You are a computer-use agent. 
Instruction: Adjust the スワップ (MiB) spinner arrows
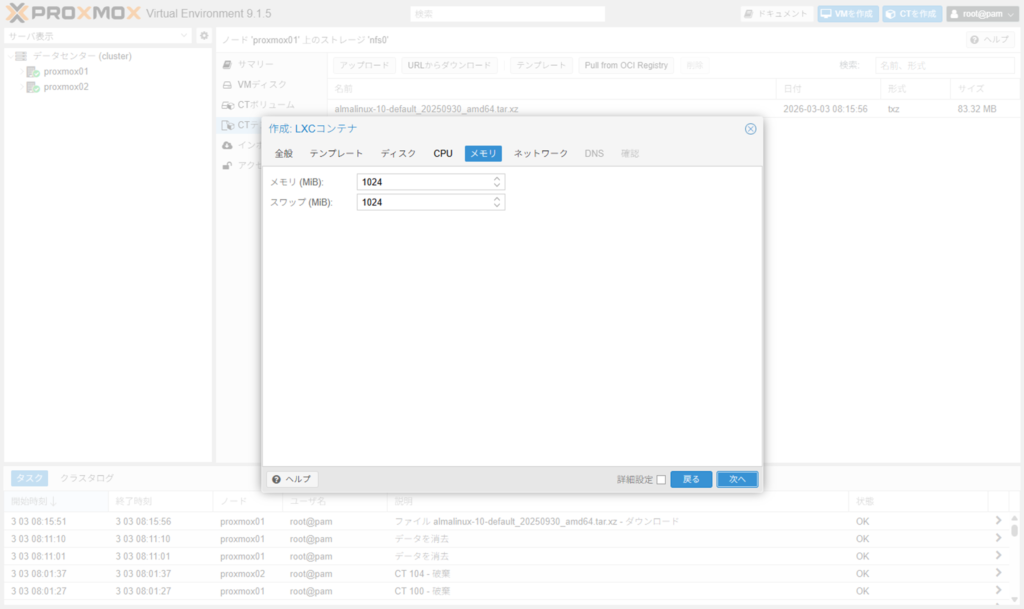(497, 202)
